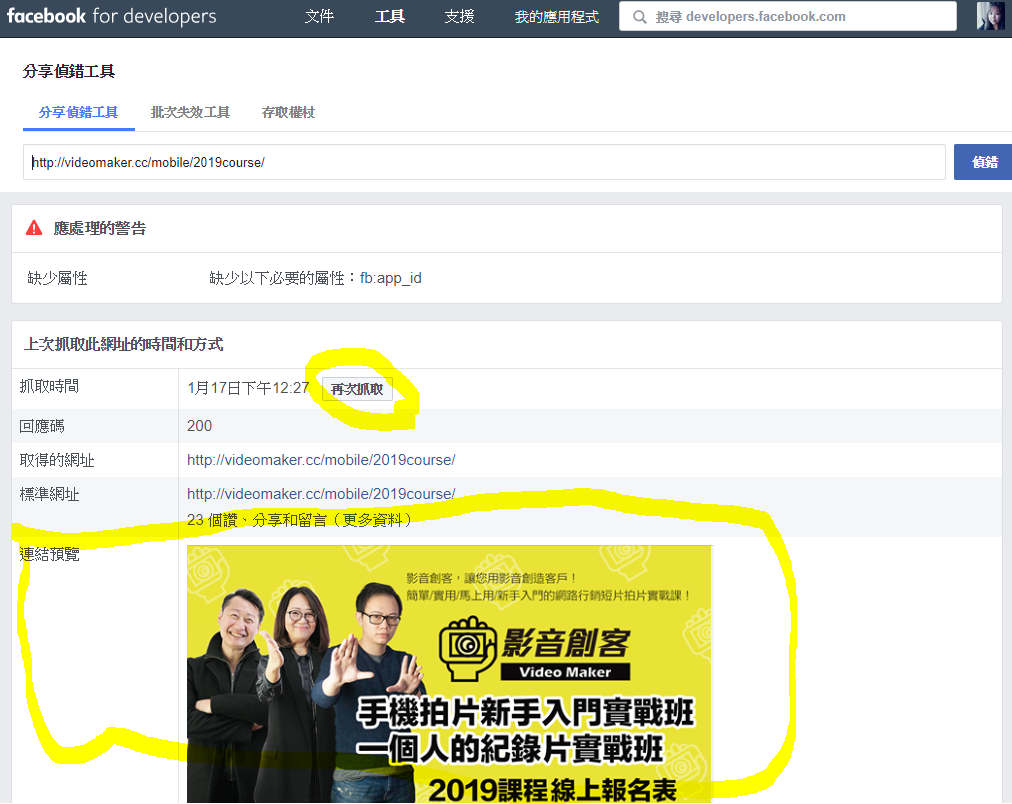Switch to the 批次失效工具 tab
This screenshot has height=804, width=1012.
tap(190, 112)
